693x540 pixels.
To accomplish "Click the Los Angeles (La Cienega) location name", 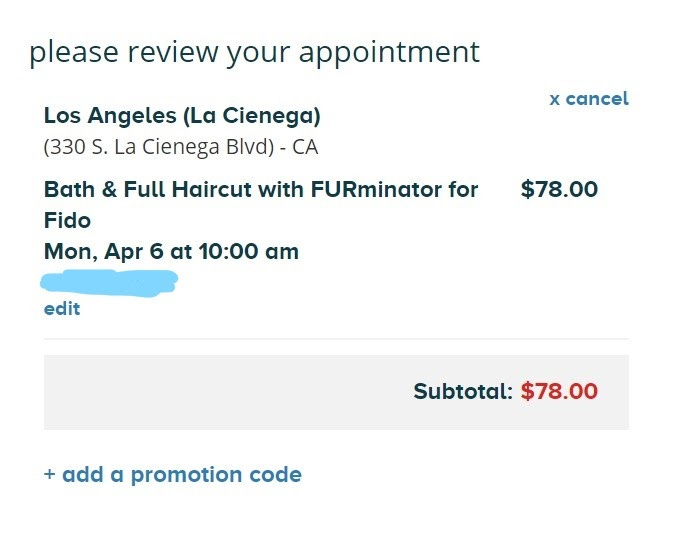I will 182,116.
